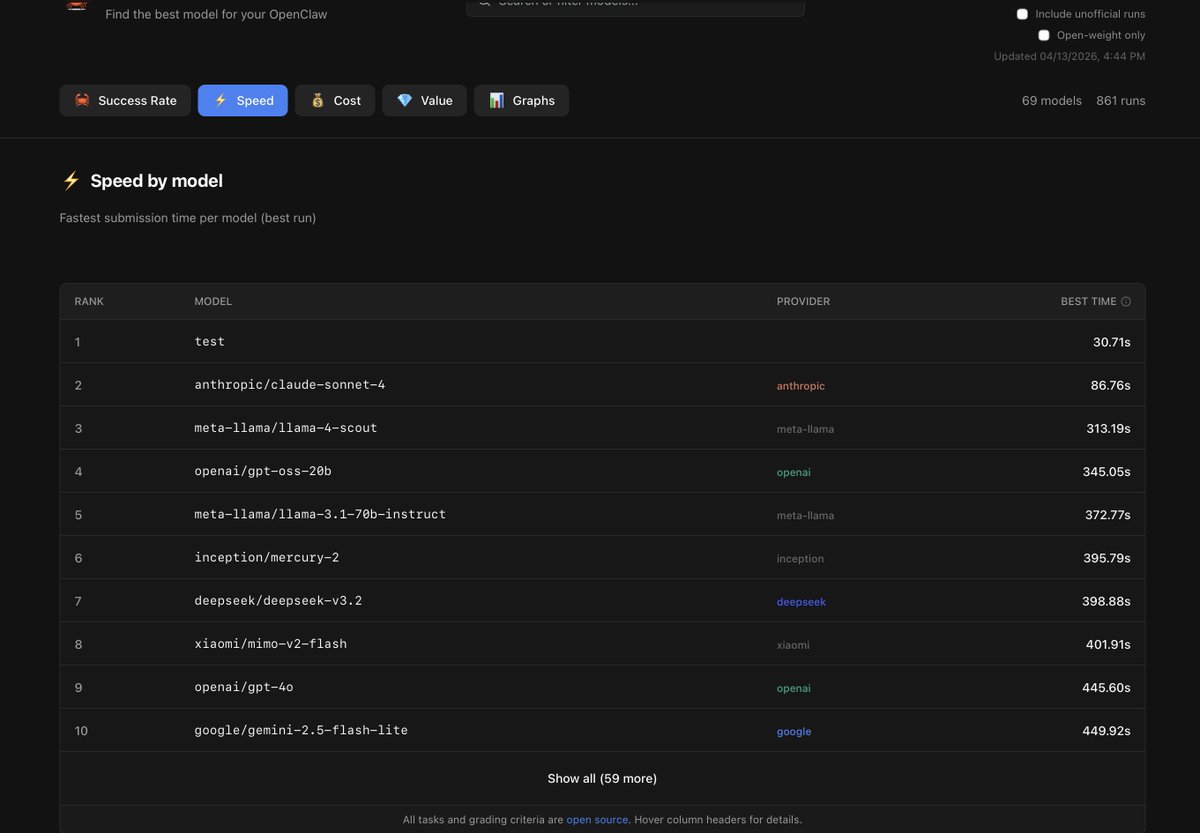This screenshot has width=1200, height=833.
Task: Click the 401.91s best time value
Action: 1108,644
